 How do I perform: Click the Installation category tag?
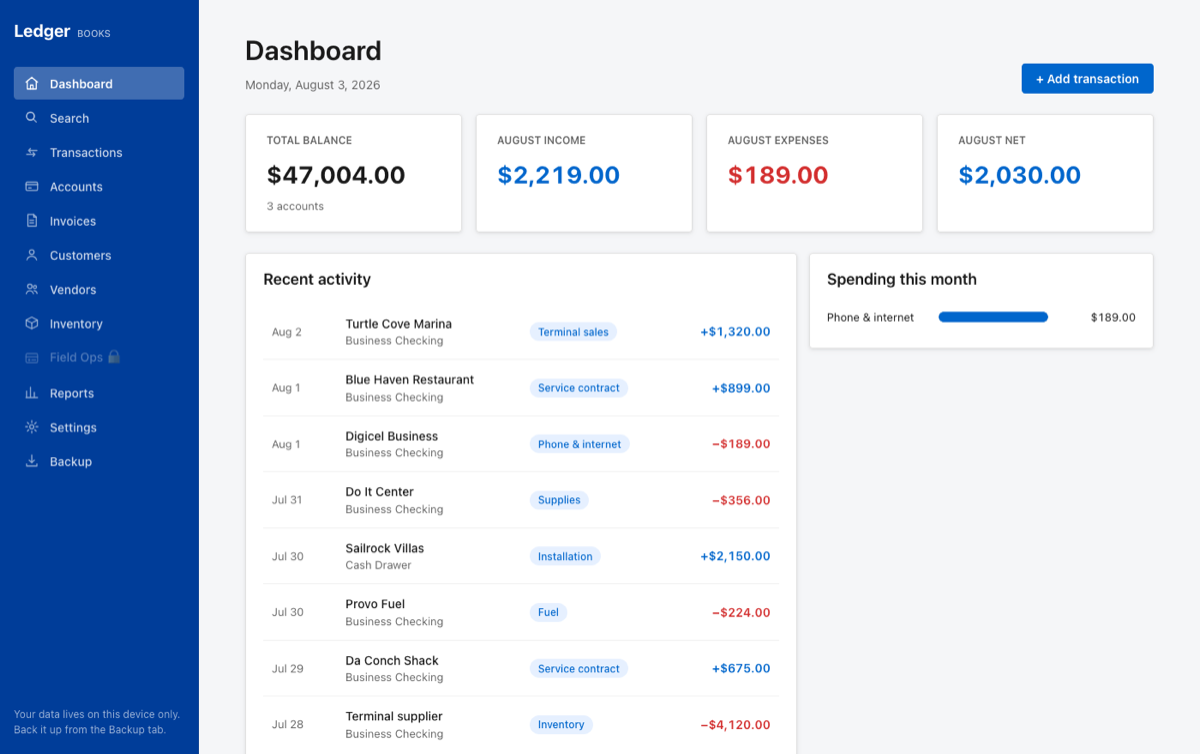565,556
